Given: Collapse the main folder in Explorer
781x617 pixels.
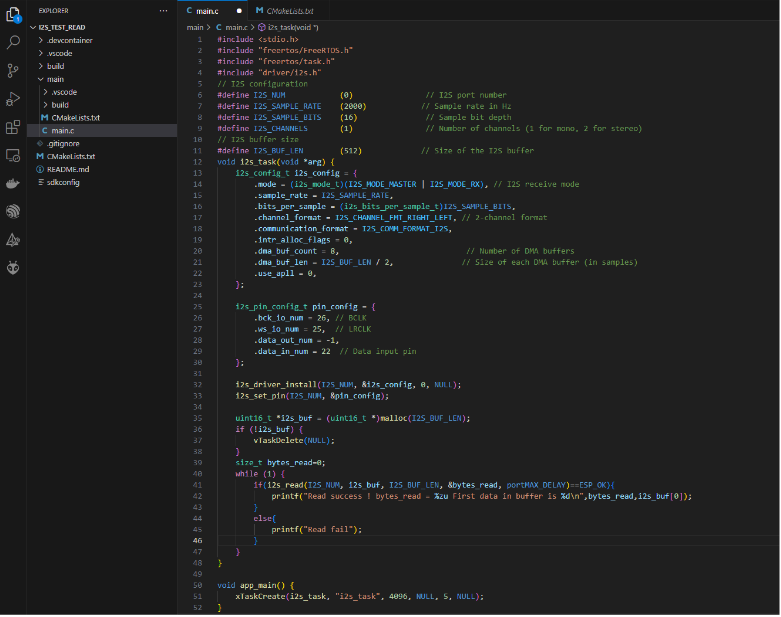Looking at the screenshot, I should 55,79.
